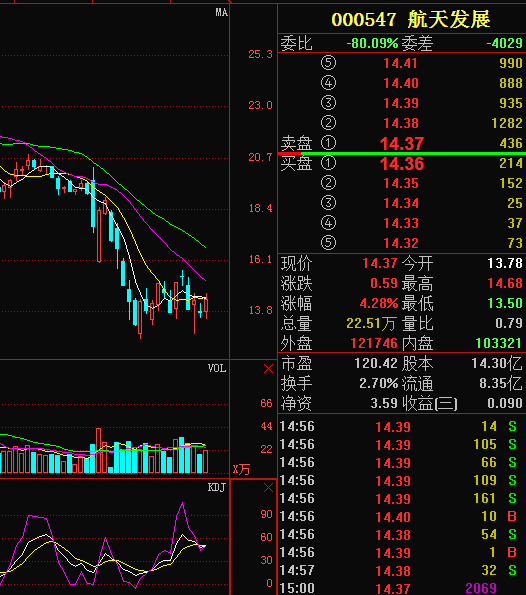Click the 流通 value 8.35亿
This screenshot has width=526, height=595.
(501, 384)
